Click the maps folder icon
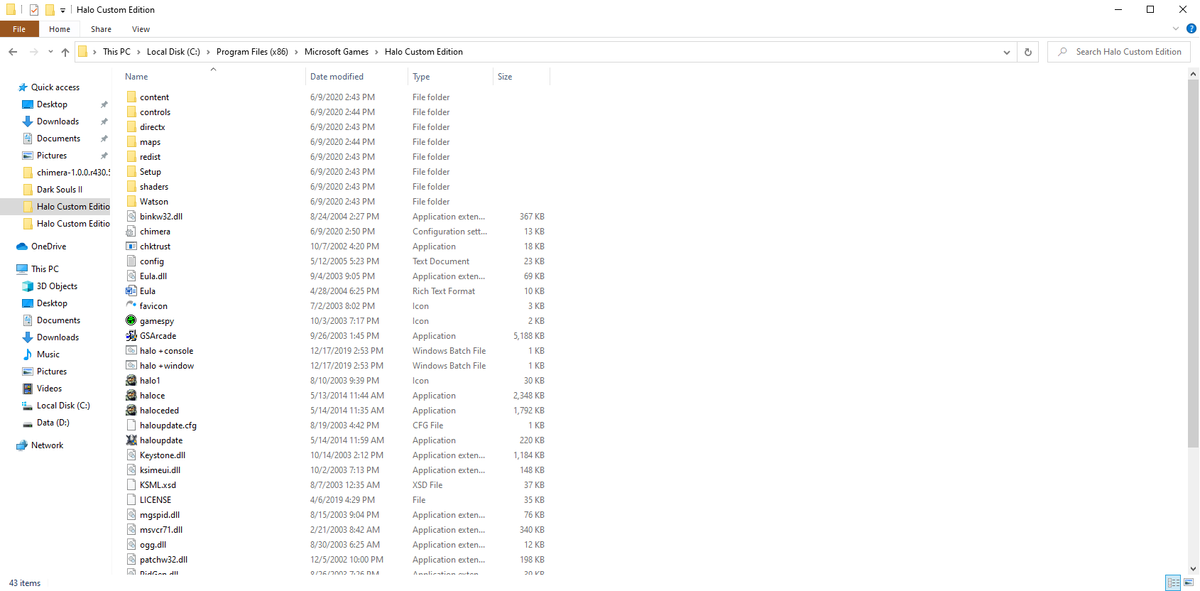 (131, 142)
